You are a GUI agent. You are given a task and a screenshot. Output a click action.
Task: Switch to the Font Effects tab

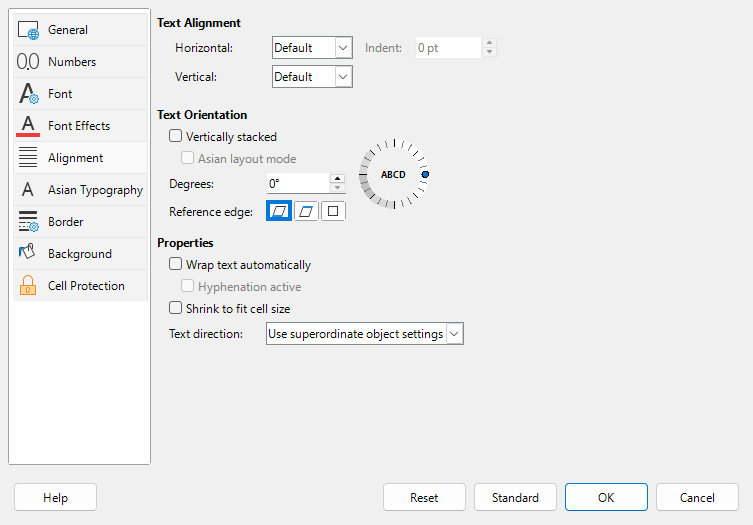click(80, 126)
